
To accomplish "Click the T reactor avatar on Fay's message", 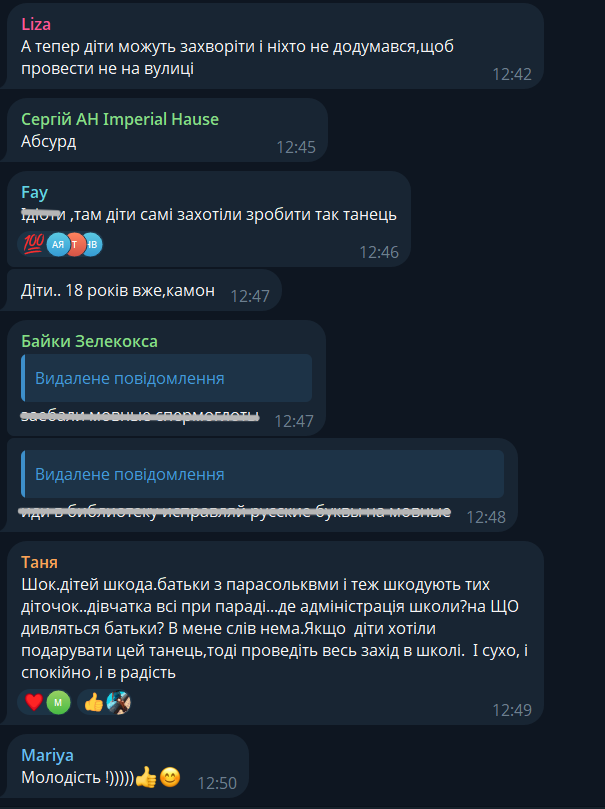I will click(x=75, y=245).
